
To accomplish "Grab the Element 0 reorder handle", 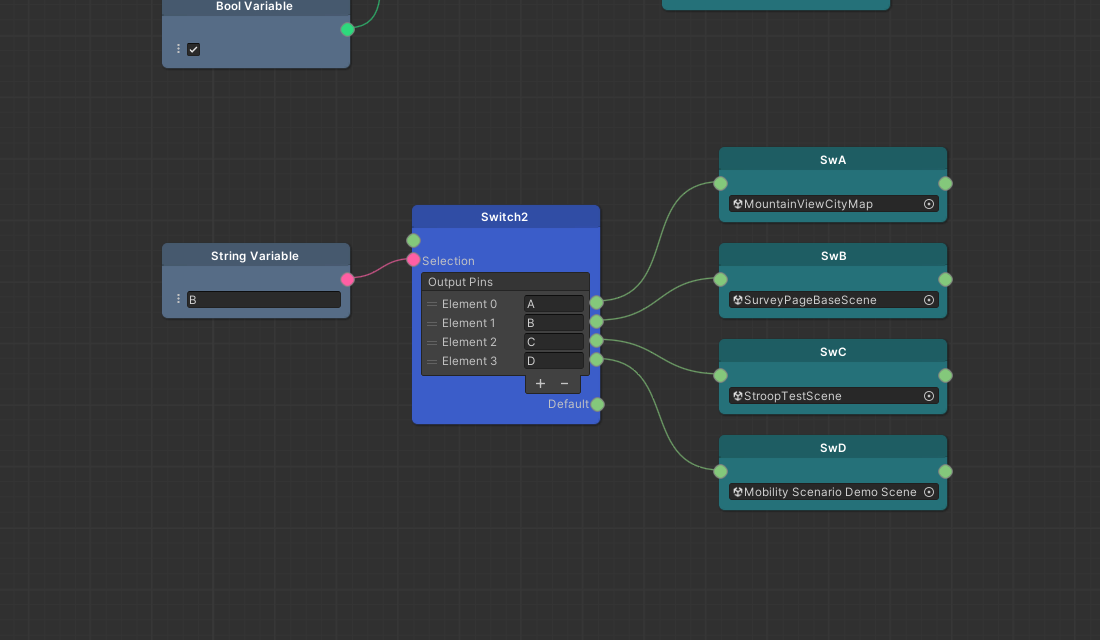I will click(x=432, y=305).
